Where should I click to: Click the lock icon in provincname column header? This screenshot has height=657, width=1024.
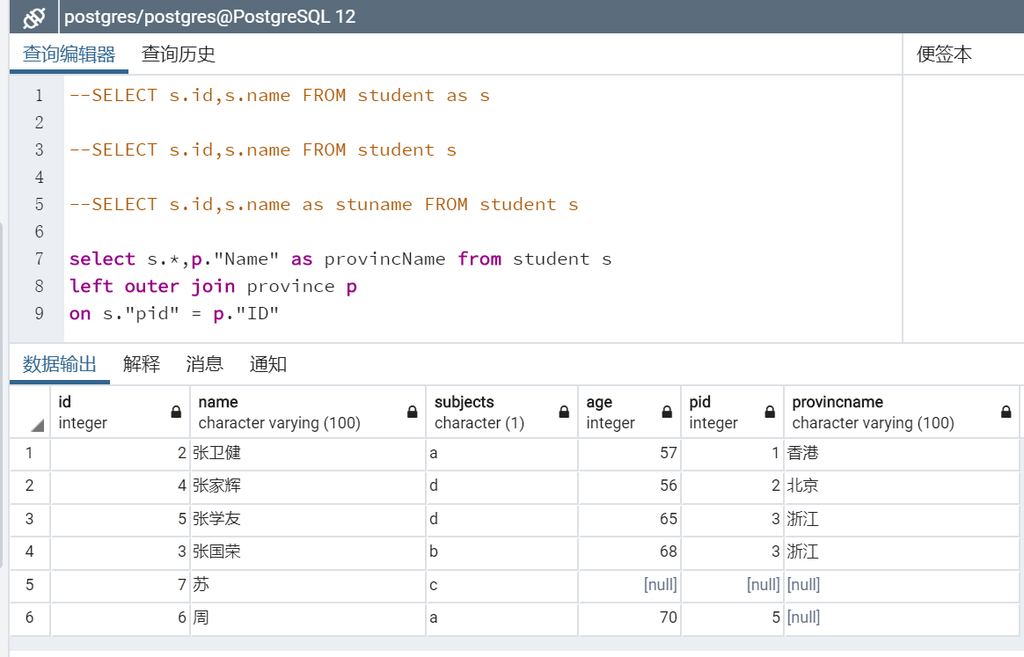[1006, 412]
